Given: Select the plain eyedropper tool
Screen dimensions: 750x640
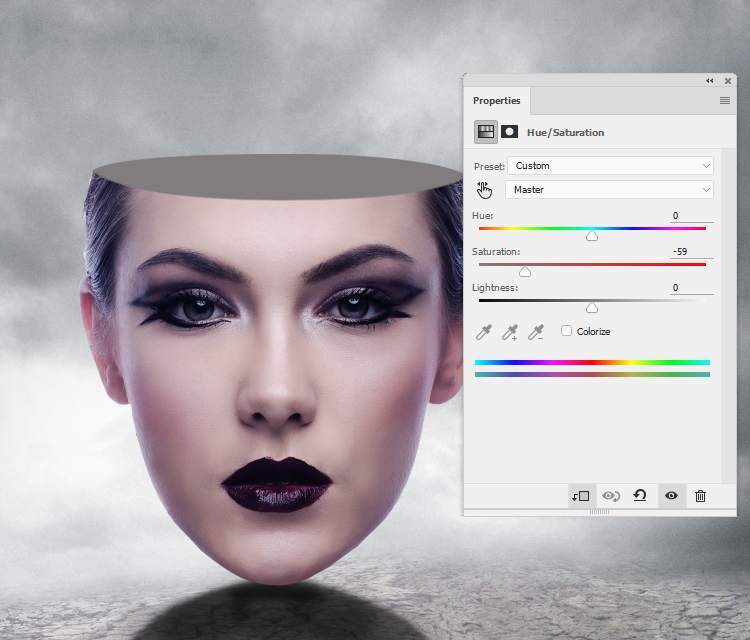Looking at the screenshot, I should (x=484, y=331).
